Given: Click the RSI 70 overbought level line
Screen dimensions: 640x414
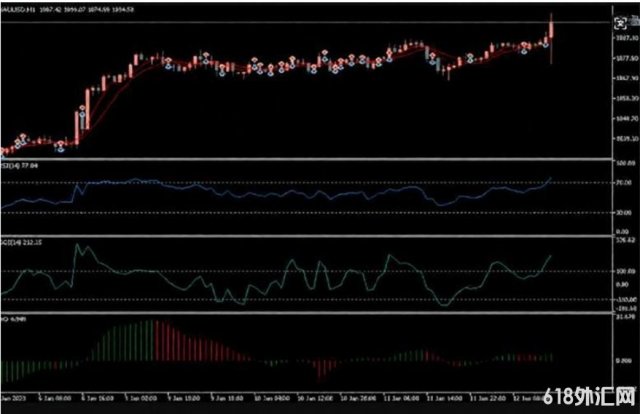Looking at the screenshot, I should click(300, 210).
